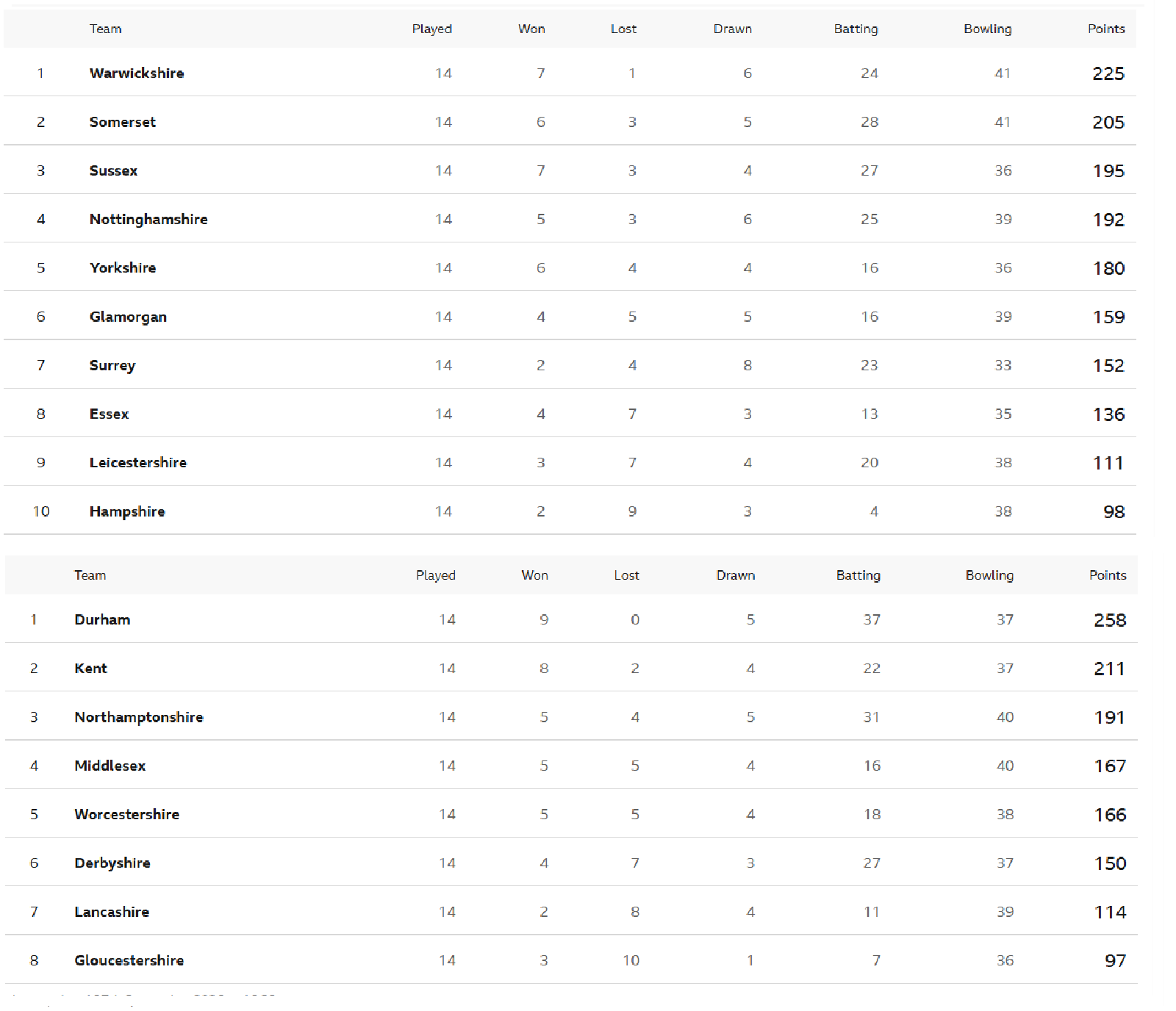Click the Hampshire team name

coord(127,511)
